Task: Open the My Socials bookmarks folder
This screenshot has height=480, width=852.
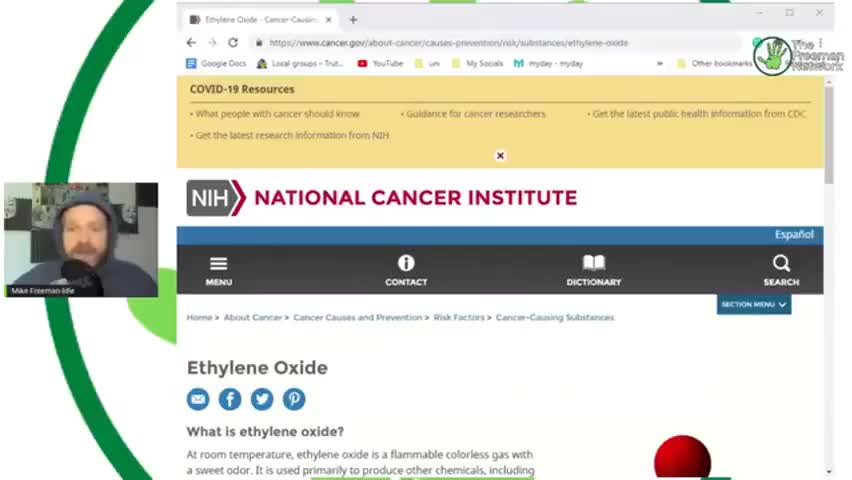Action: 477,64
